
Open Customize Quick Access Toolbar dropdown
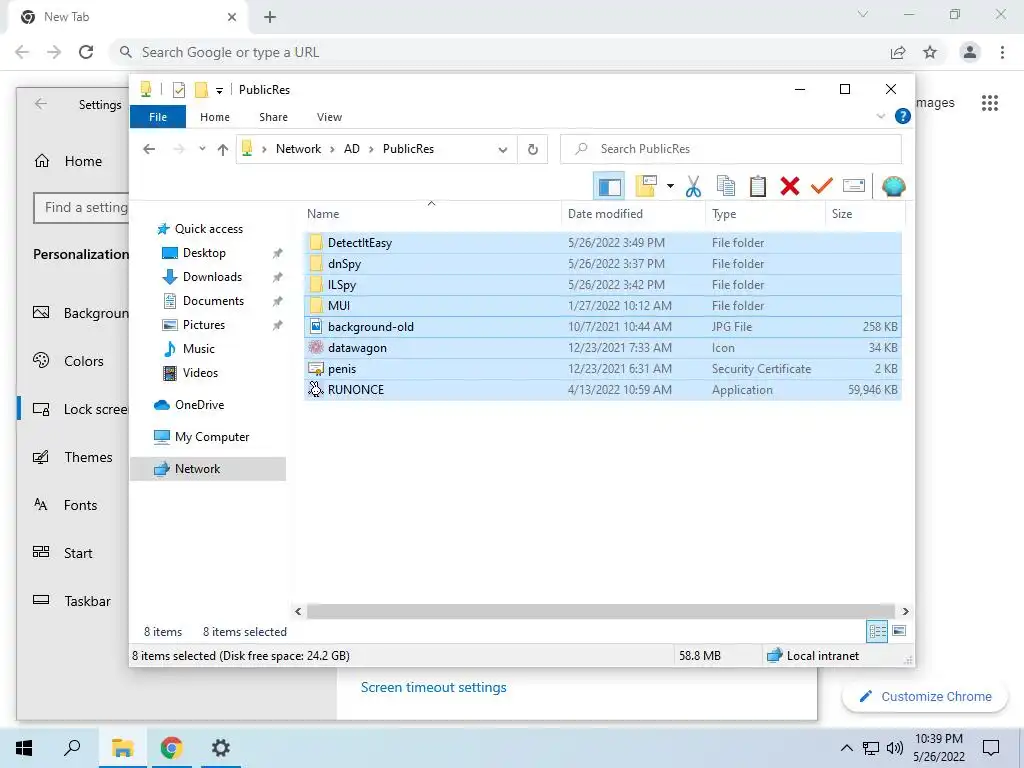coord(219,90)
